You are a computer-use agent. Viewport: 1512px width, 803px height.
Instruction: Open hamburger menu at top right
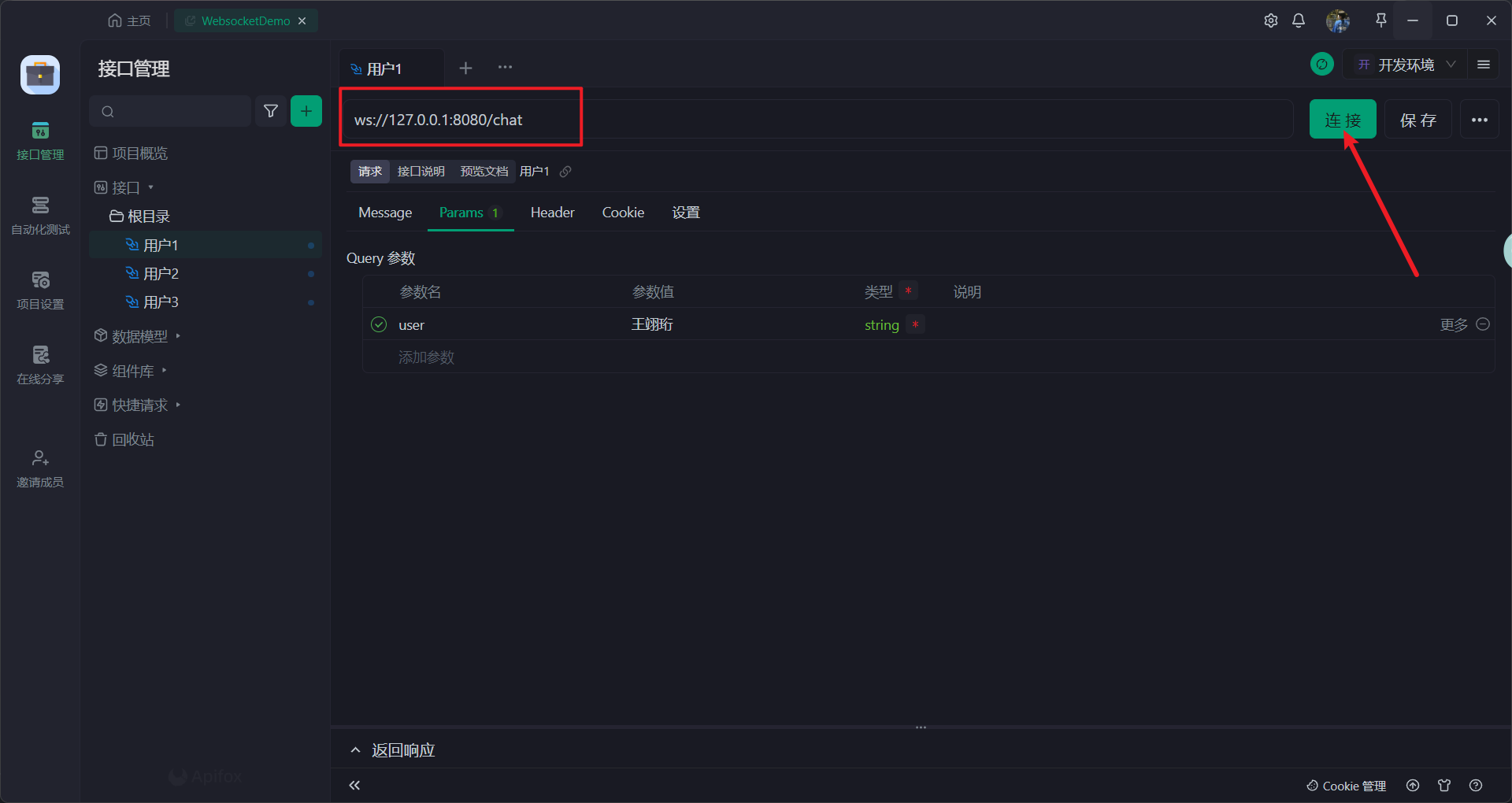coord(1484,65)
